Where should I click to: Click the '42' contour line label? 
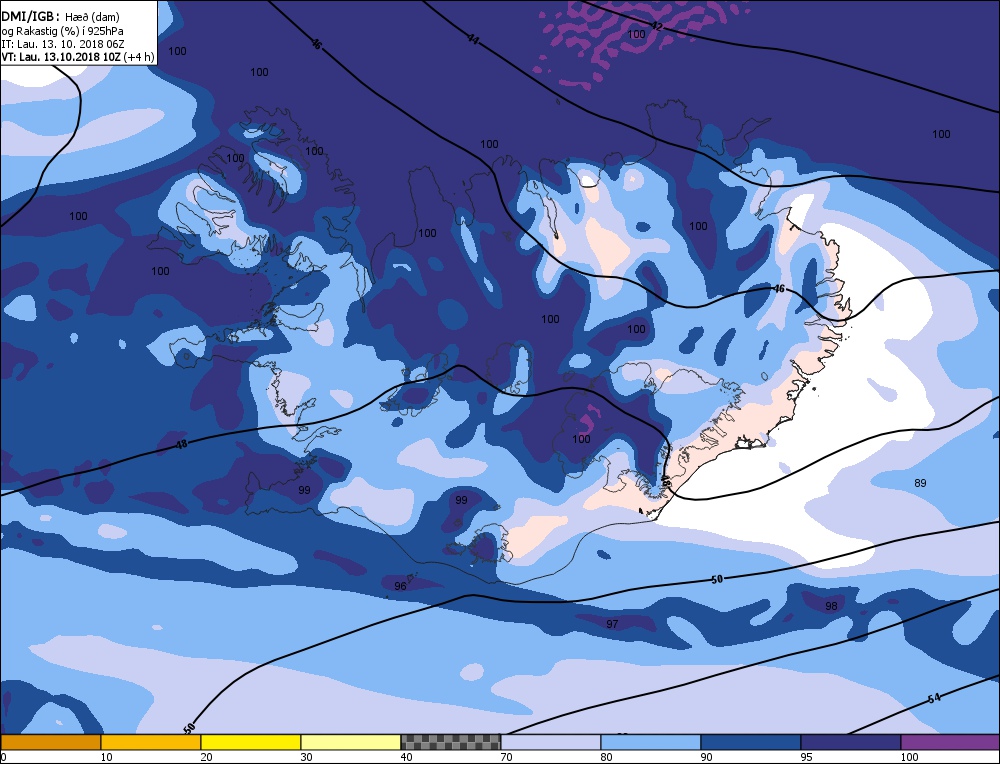coord(656,26)
